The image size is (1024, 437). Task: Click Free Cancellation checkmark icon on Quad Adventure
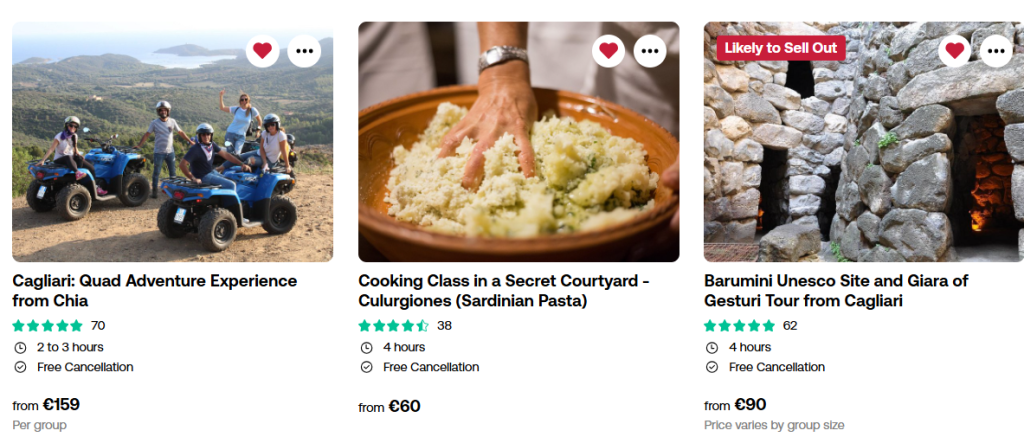pos(20,367)
